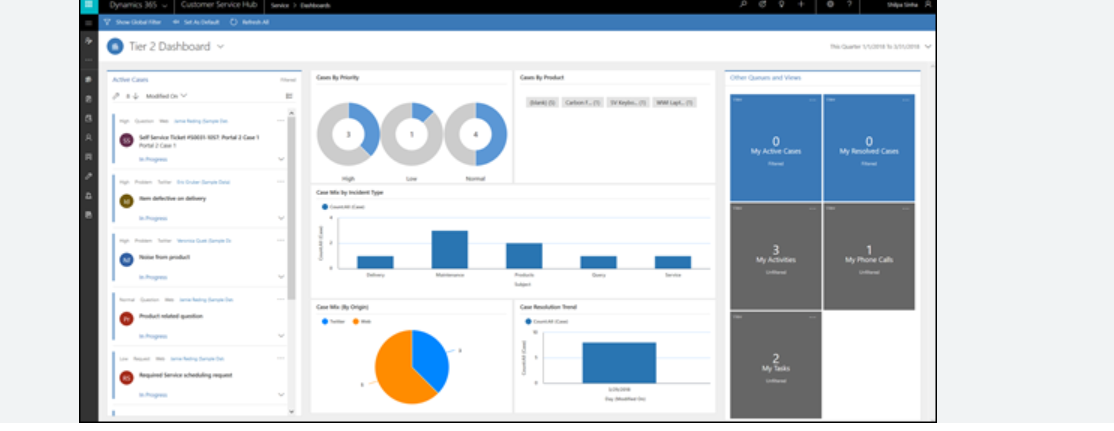Open the settings gear icon
The height and width of the screenshot is (431, 1114).
[830, 4]
